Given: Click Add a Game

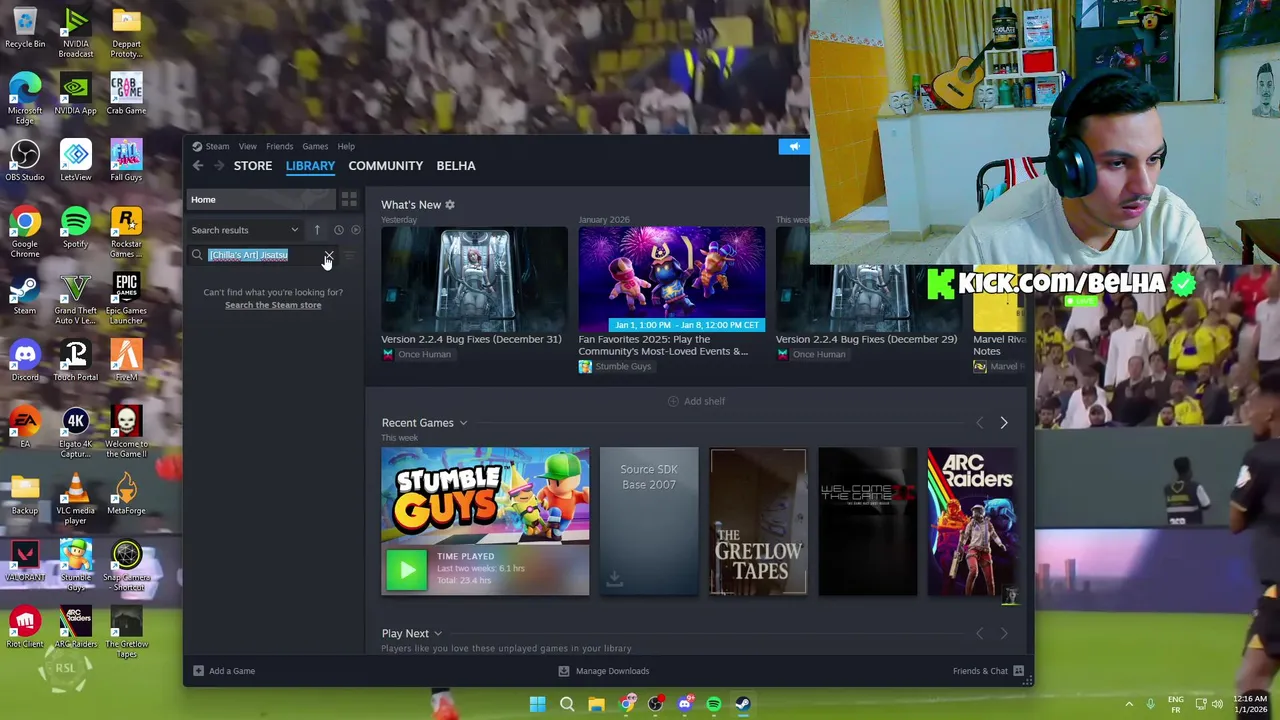Looking at the screenshot, I should coord(223,671).
